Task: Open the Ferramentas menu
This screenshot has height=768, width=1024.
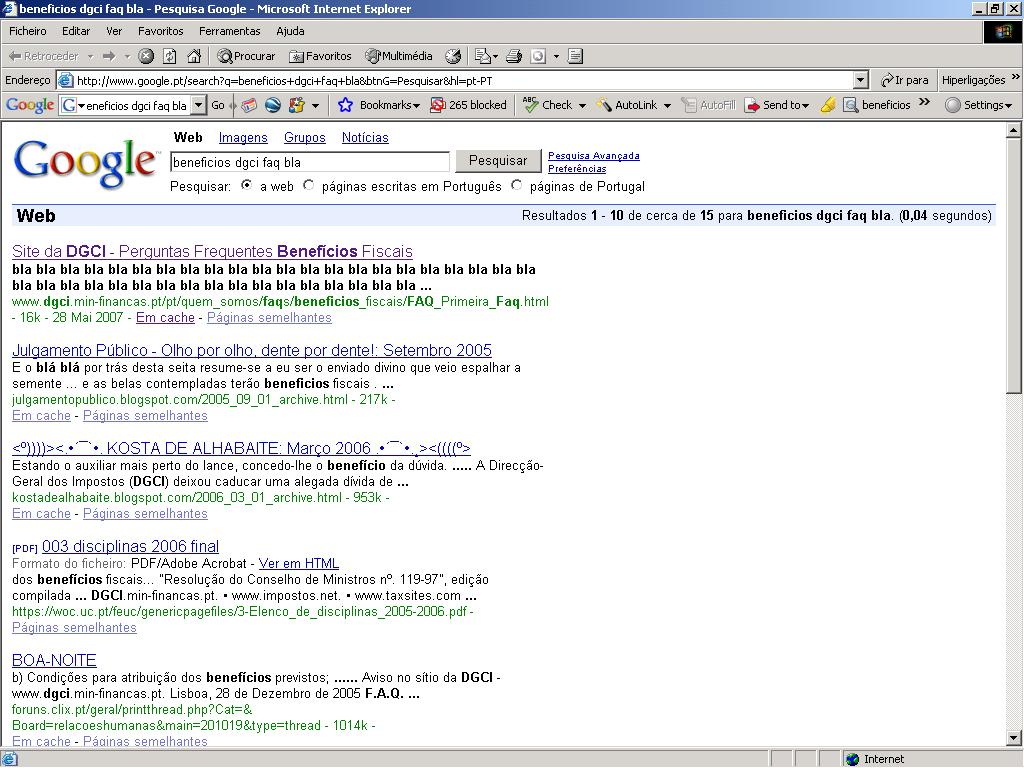Action: tap(229, 31)
